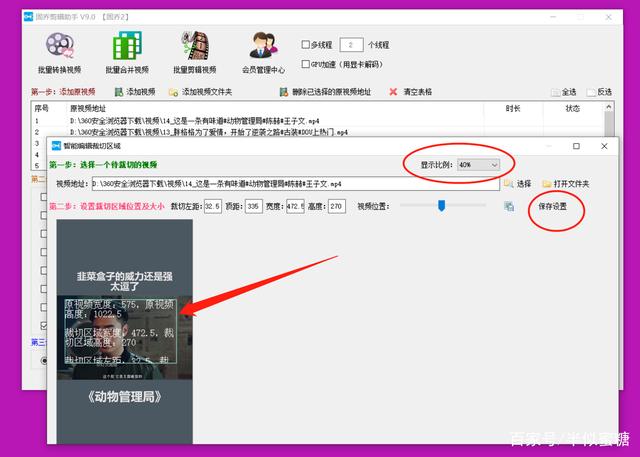Click the 添加视频 add video button

click(135, 92)
